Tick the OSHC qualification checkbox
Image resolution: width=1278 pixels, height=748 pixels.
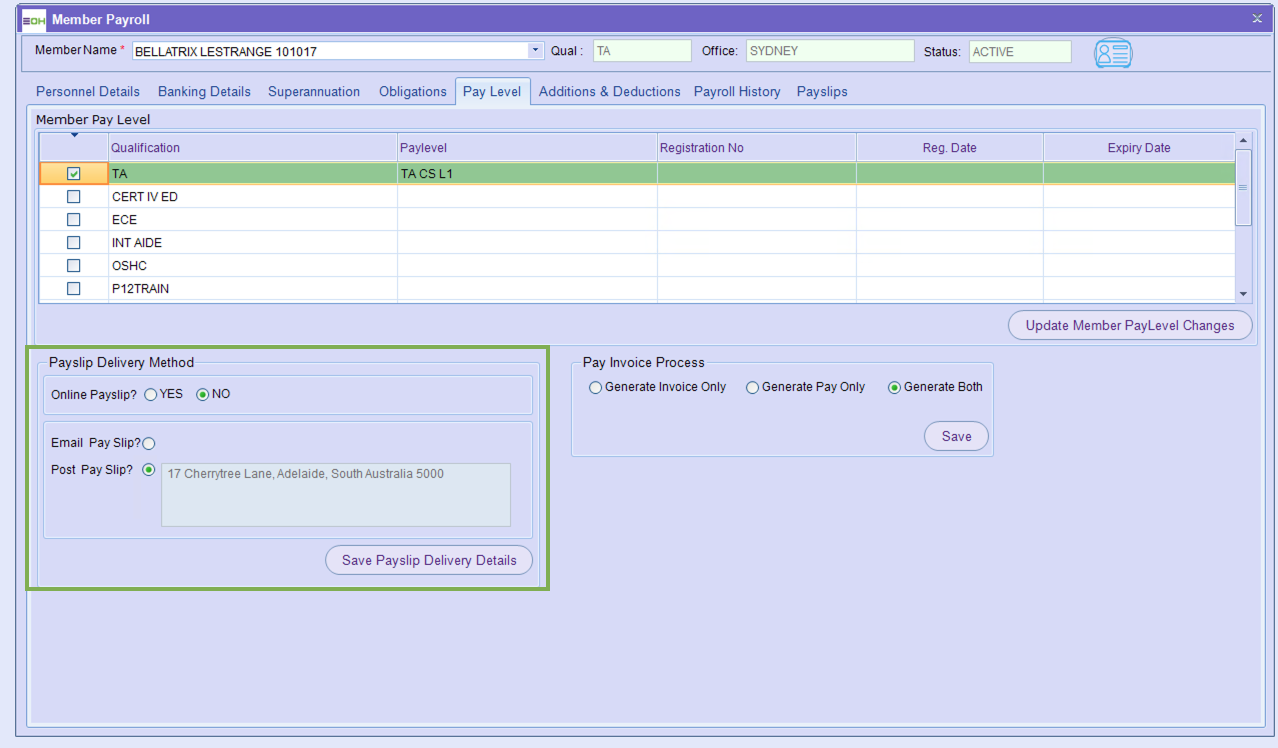[74, 266]
